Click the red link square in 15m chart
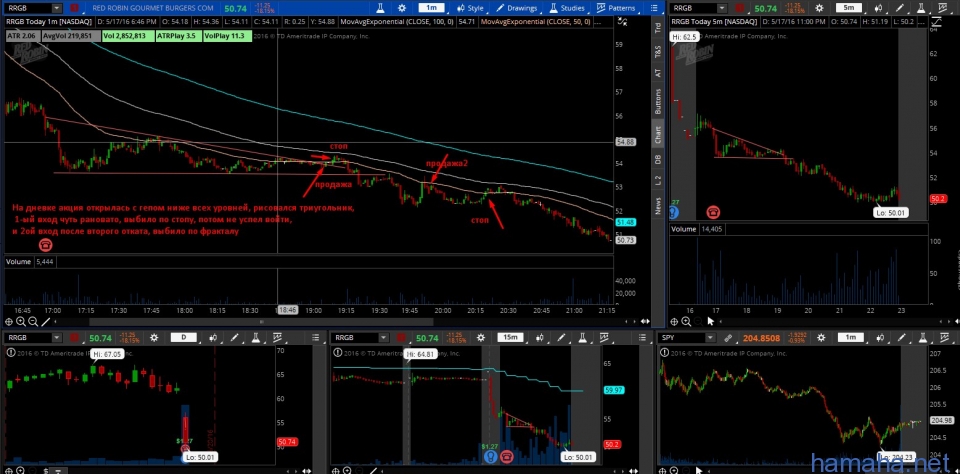The image size is (960, 474). pyautogui.click(x=400, y=337)
